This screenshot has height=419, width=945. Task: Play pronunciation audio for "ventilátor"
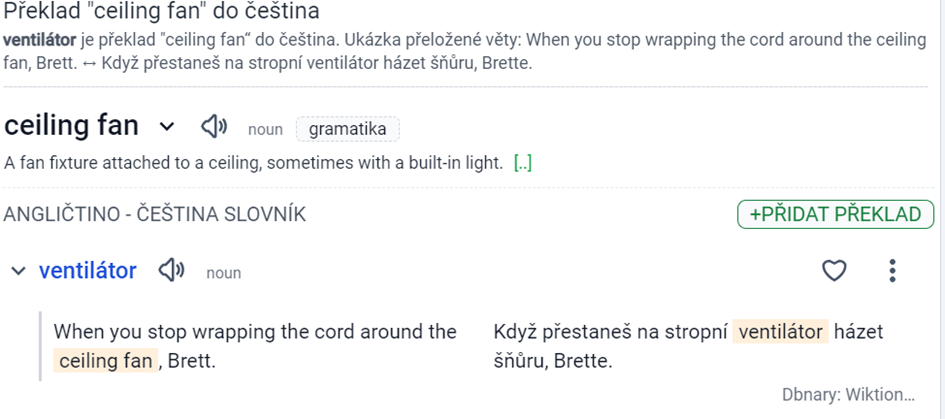[x=172, y=271]
